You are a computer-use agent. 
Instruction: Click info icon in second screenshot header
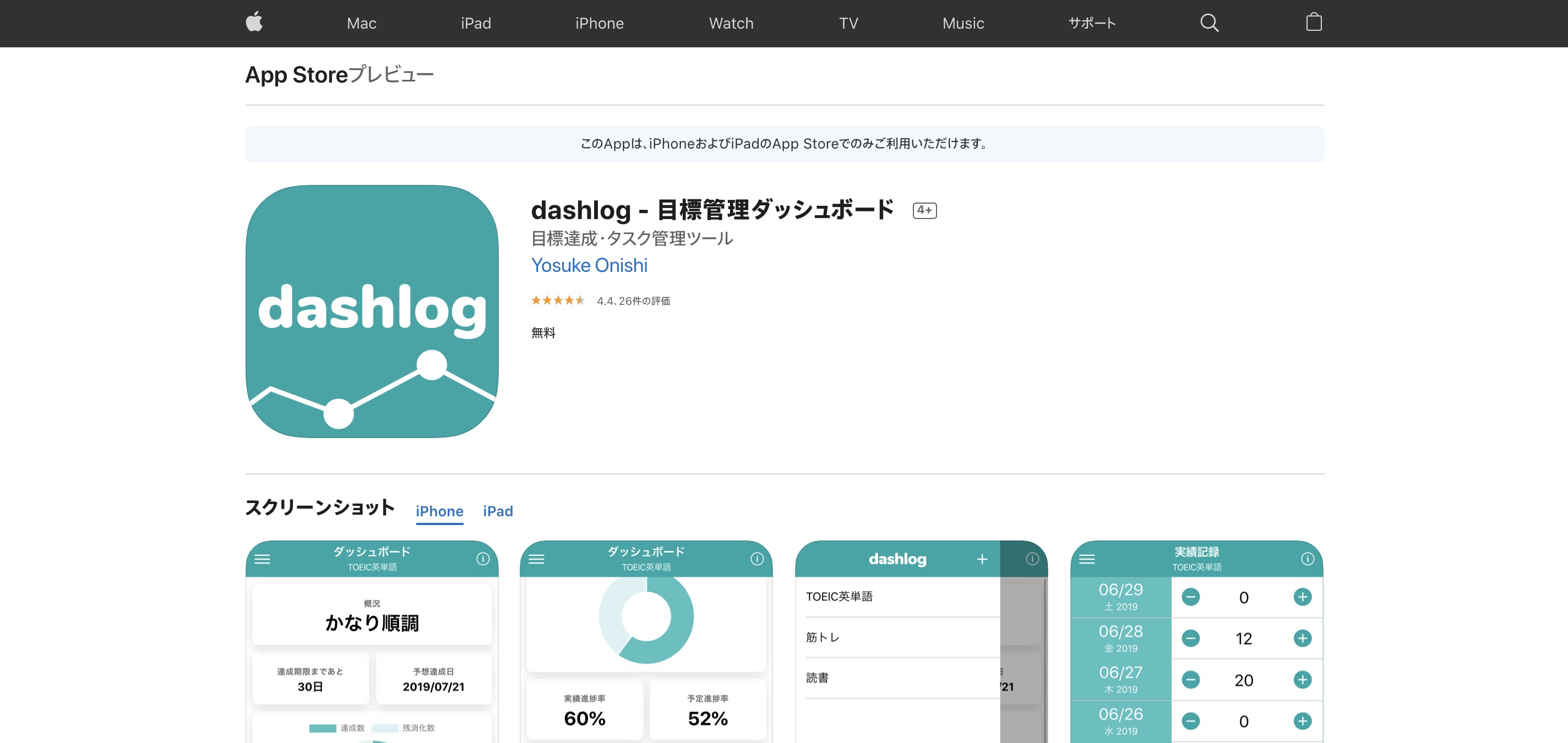[x=756, y=559]
